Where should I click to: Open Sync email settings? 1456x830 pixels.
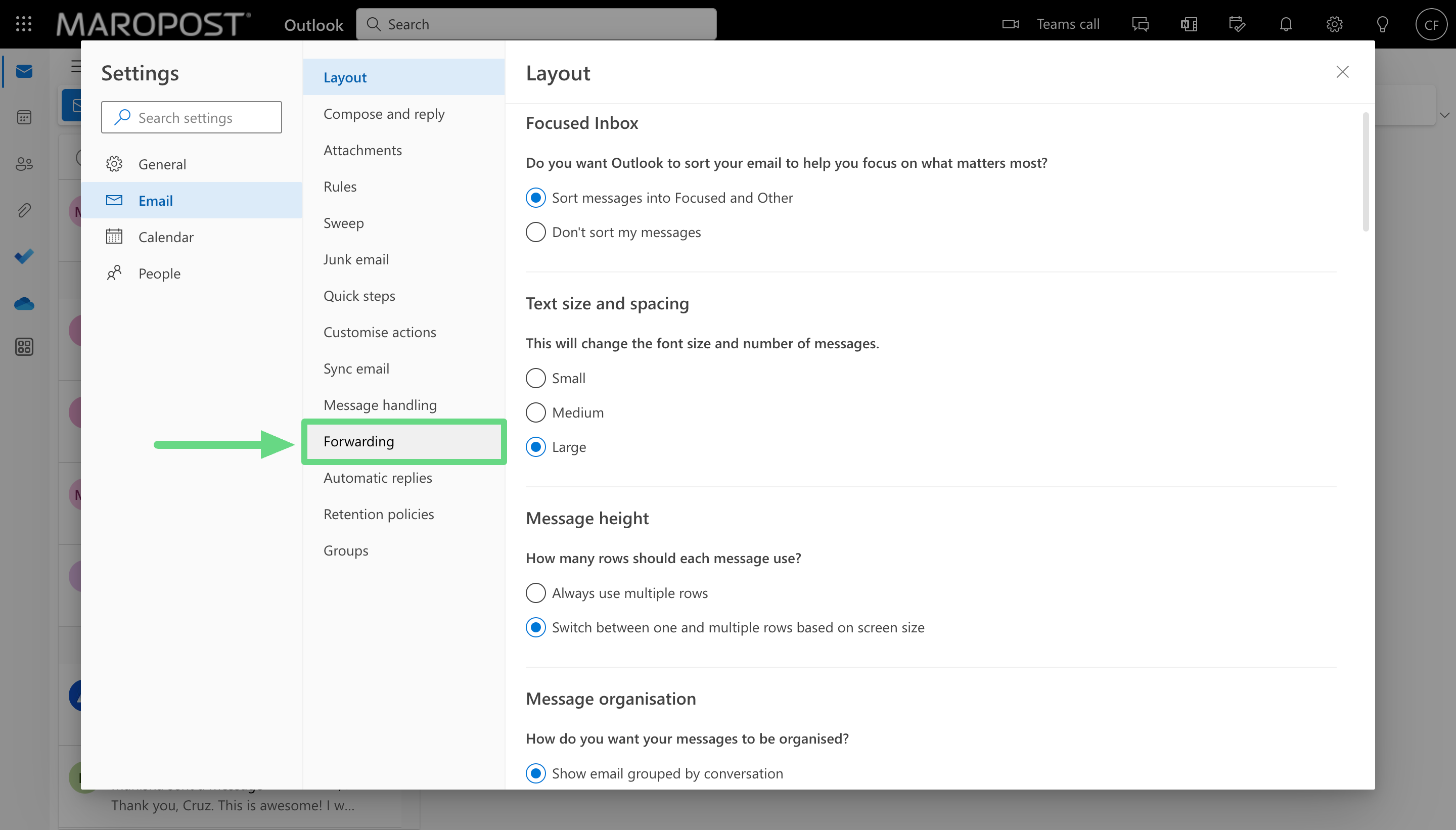click(x=403, y=369)
